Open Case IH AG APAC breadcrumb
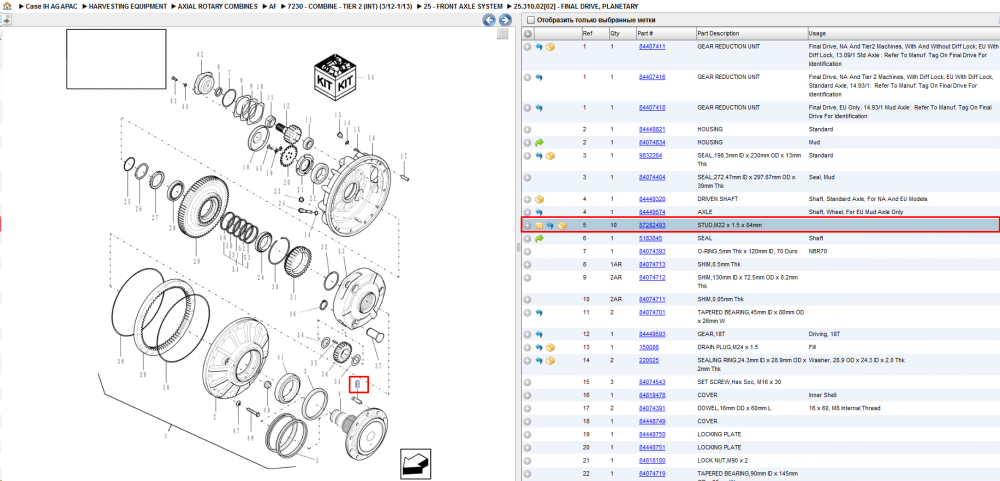Viewport: 1000px width, 481px height. [x=53, y=6]
